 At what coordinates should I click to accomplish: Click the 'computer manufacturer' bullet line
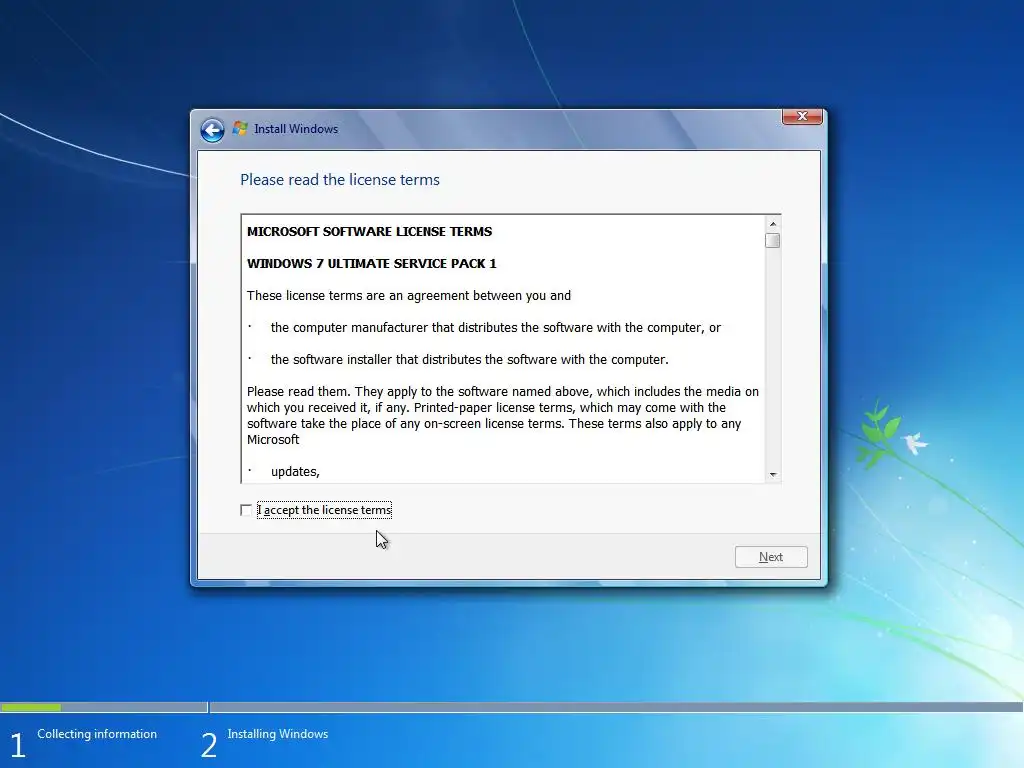point(496,328)
